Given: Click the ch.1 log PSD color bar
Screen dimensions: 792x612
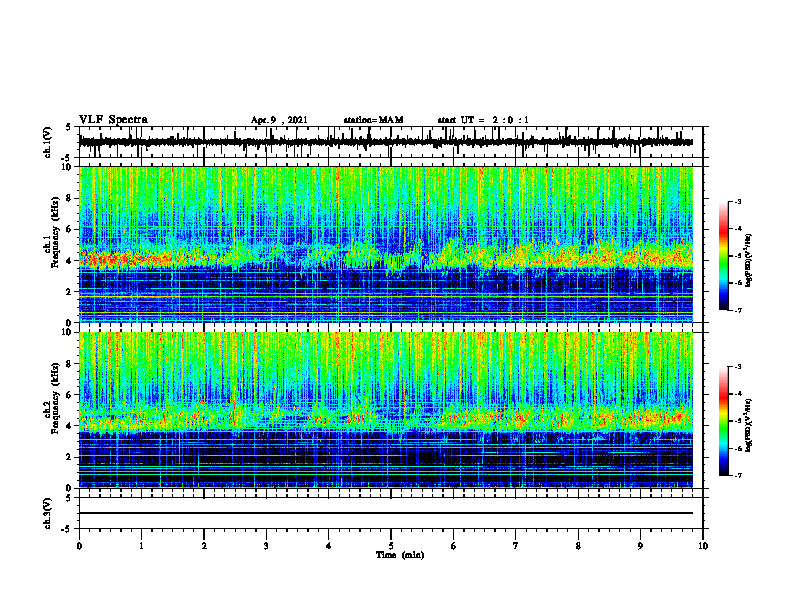Looking at the screenshot, I should [723, 256].
